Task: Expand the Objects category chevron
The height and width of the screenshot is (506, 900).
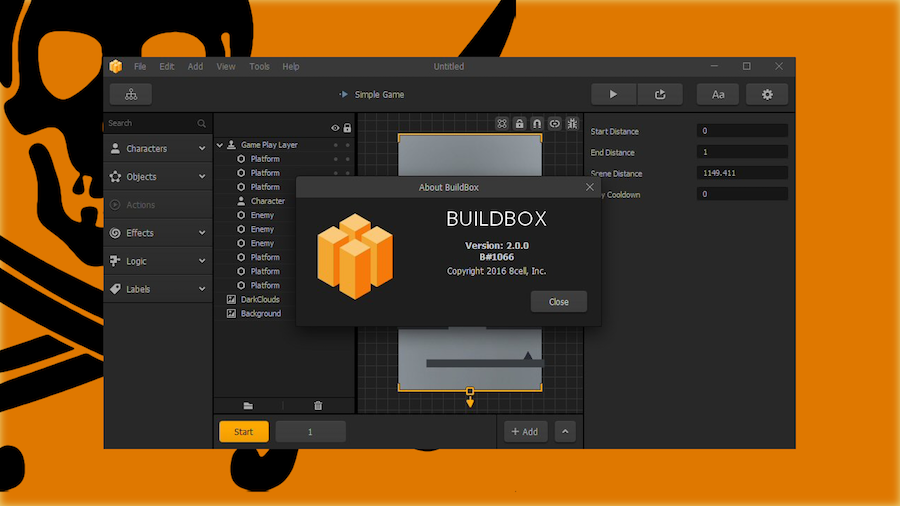Action: 202,177
